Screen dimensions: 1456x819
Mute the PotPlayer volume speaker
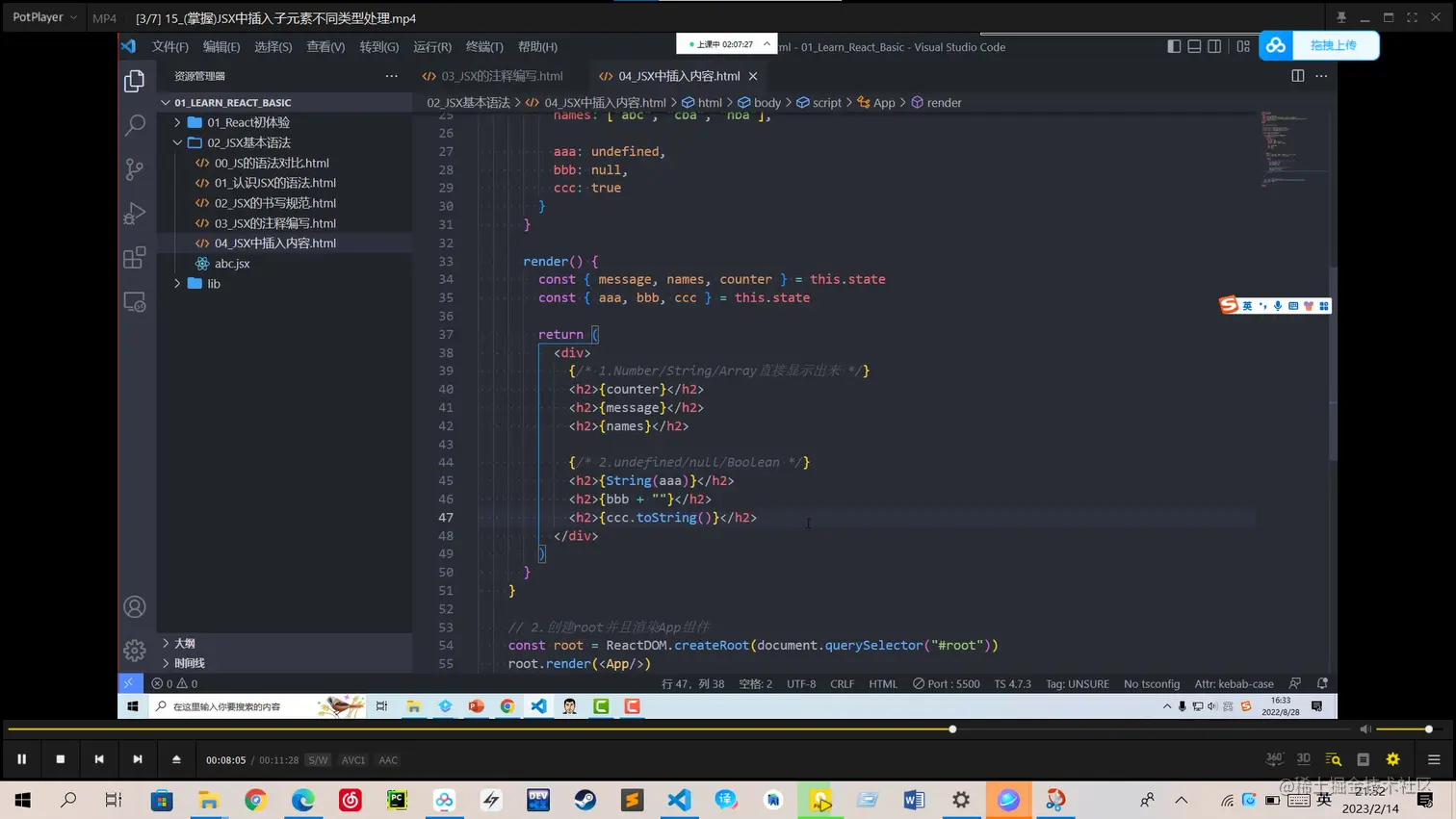coord(1365,729)
